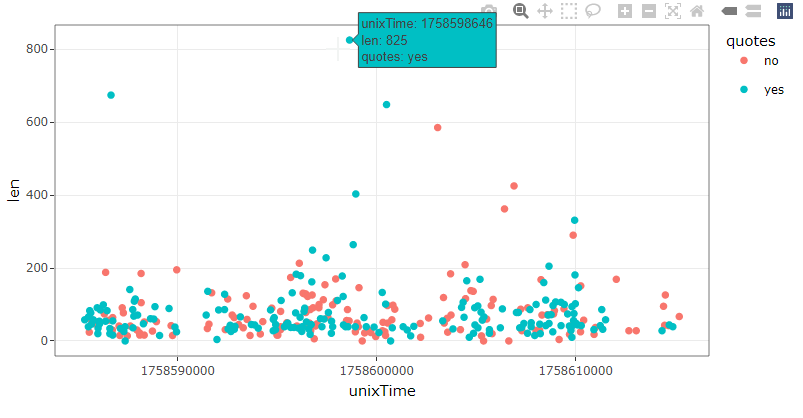Click the x-axis tick label 1758600000
803x418 pixels.
point(376,371)
